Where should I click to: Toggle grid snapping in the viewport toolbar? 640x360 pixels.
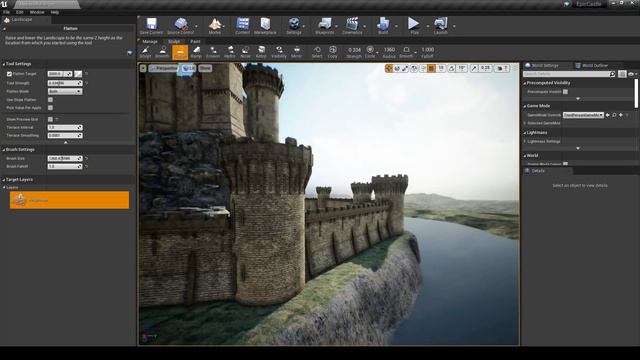click(431, 69)
